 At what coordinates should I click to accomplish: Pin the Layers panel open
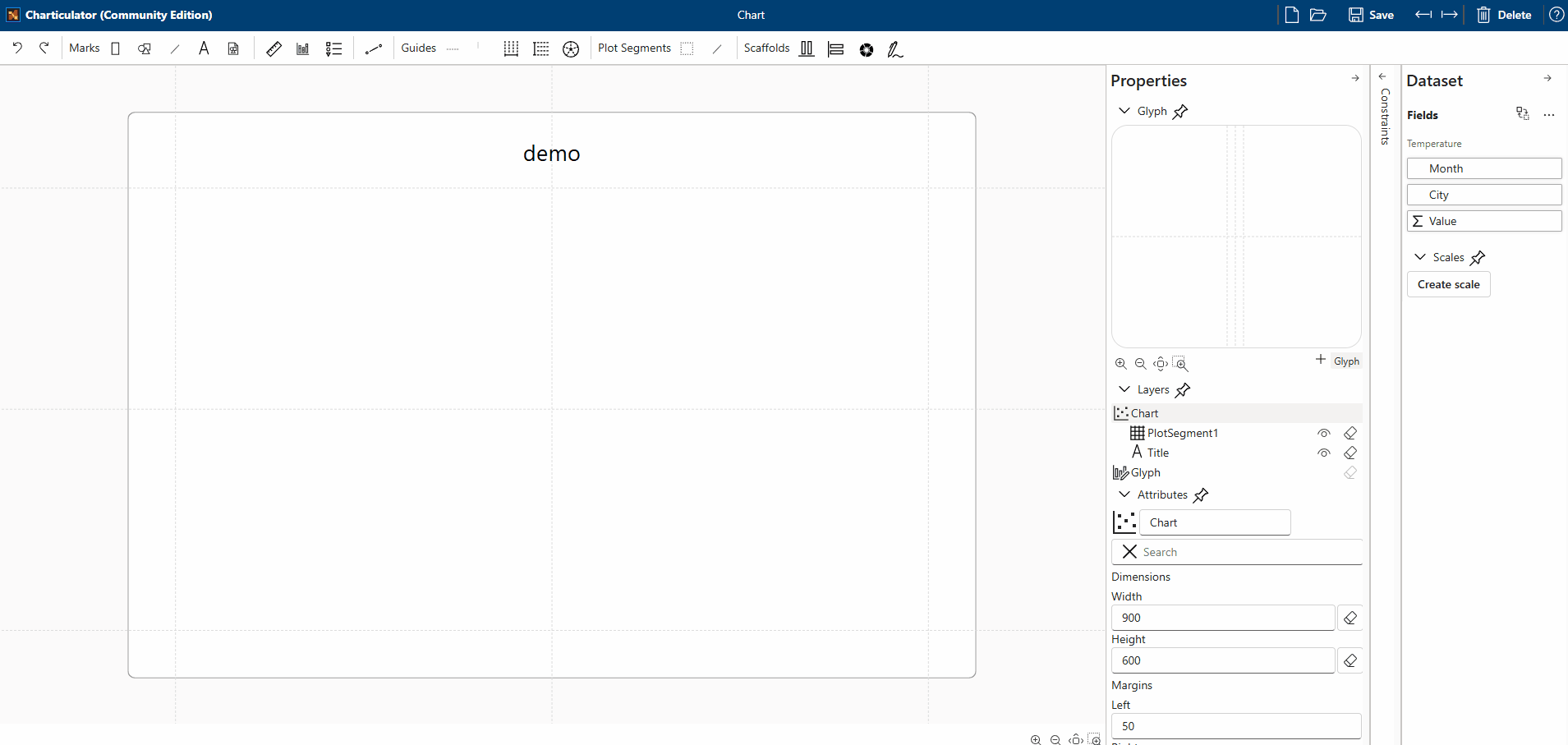pos(1183,390)
